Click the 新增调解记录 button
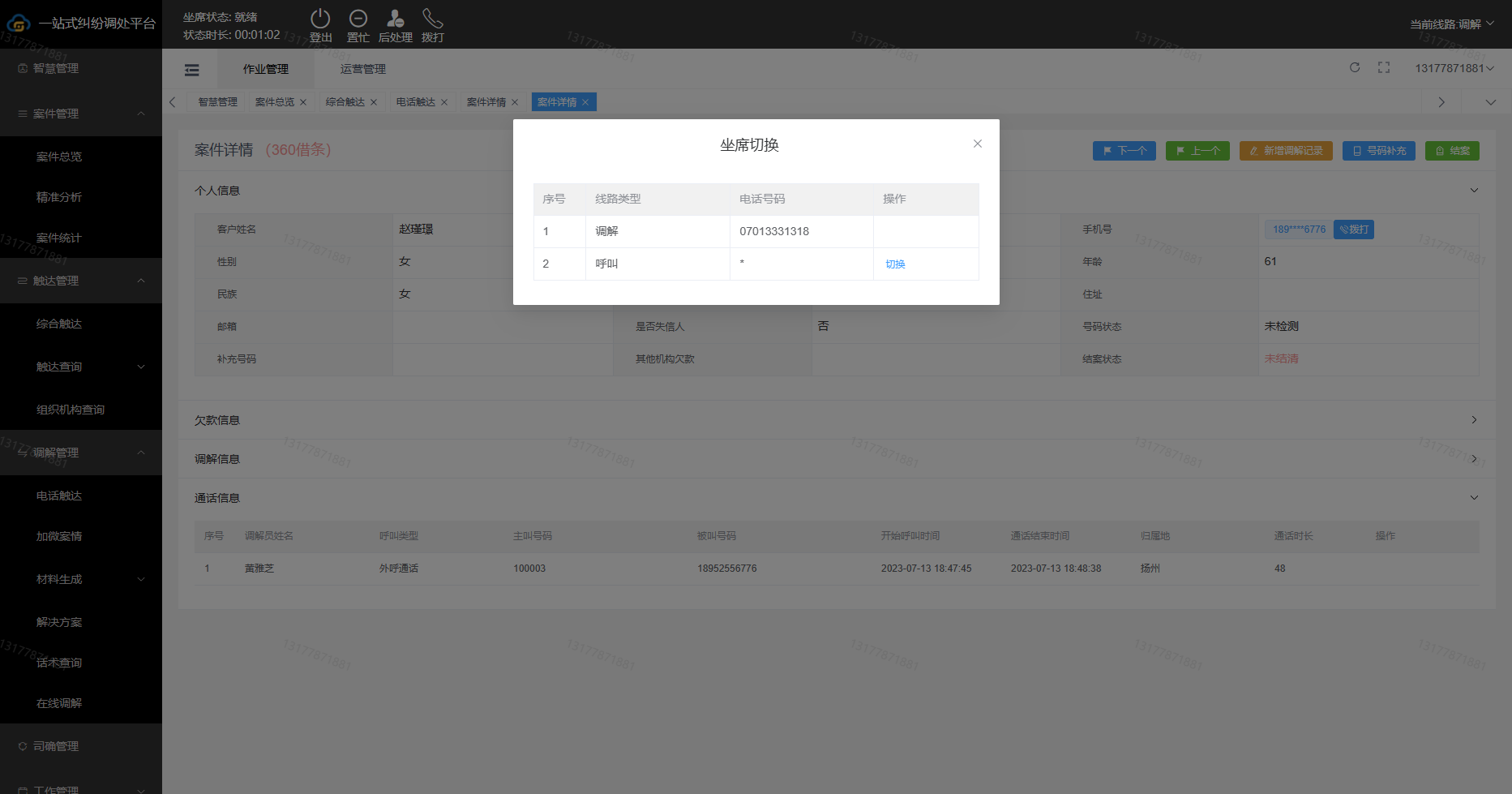The image size is (1512, 794). coord(1286,151)
